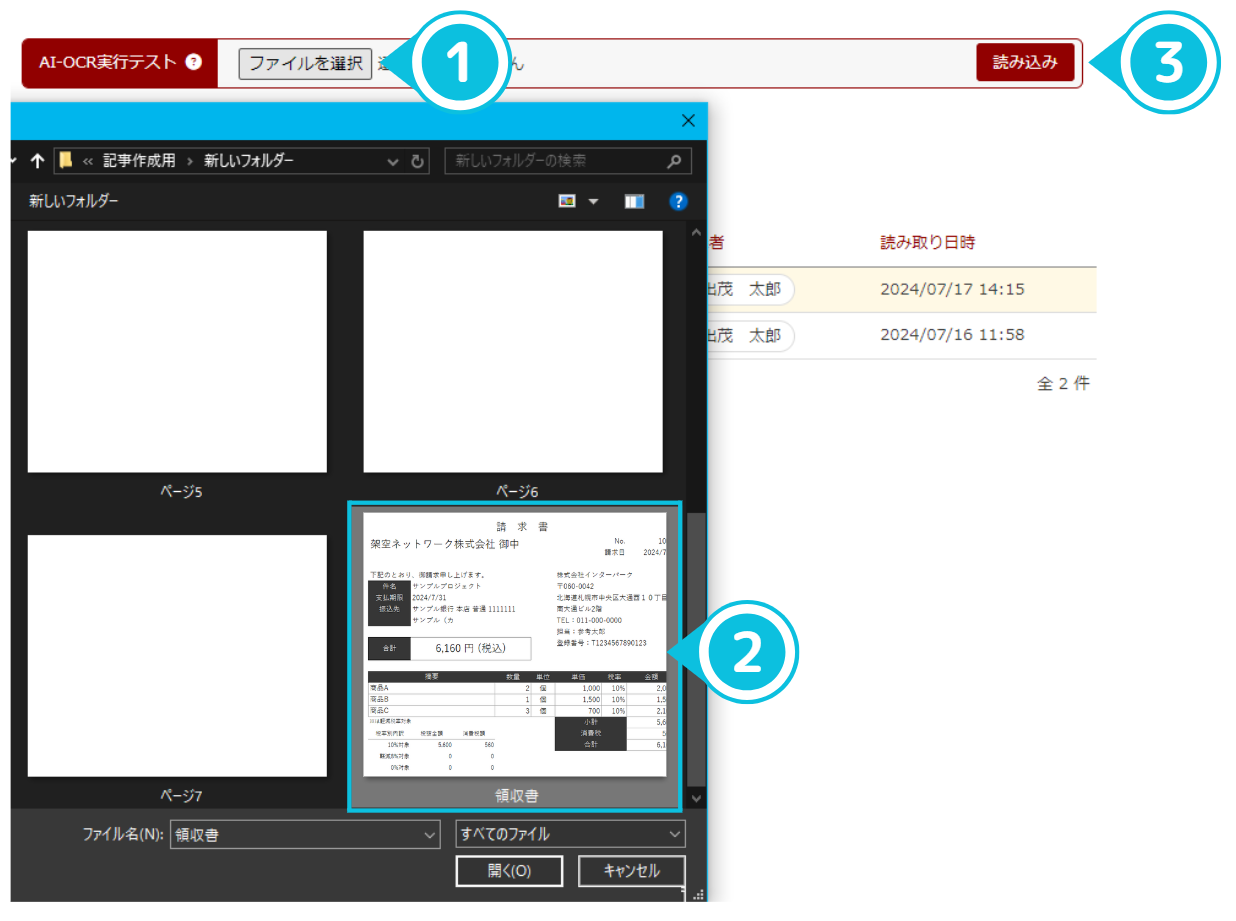Open the blue help icon in the file dialog
Image resolution: width=1236 pixels, height=921 pixels.
[679, 201]
